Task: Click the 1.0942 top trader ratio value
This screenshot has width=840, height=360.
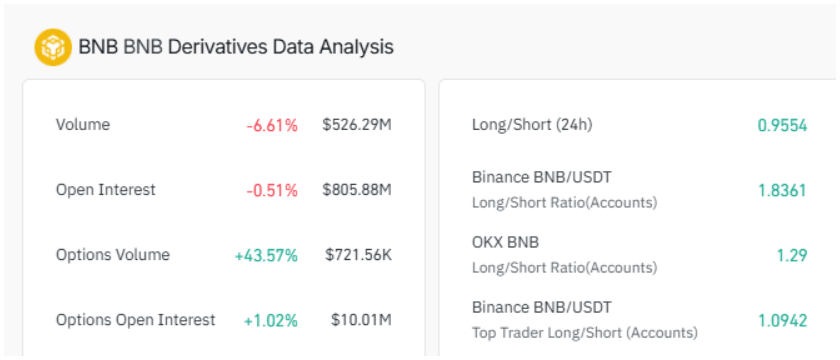Action: pyautogui.click(x=782, y=321)
